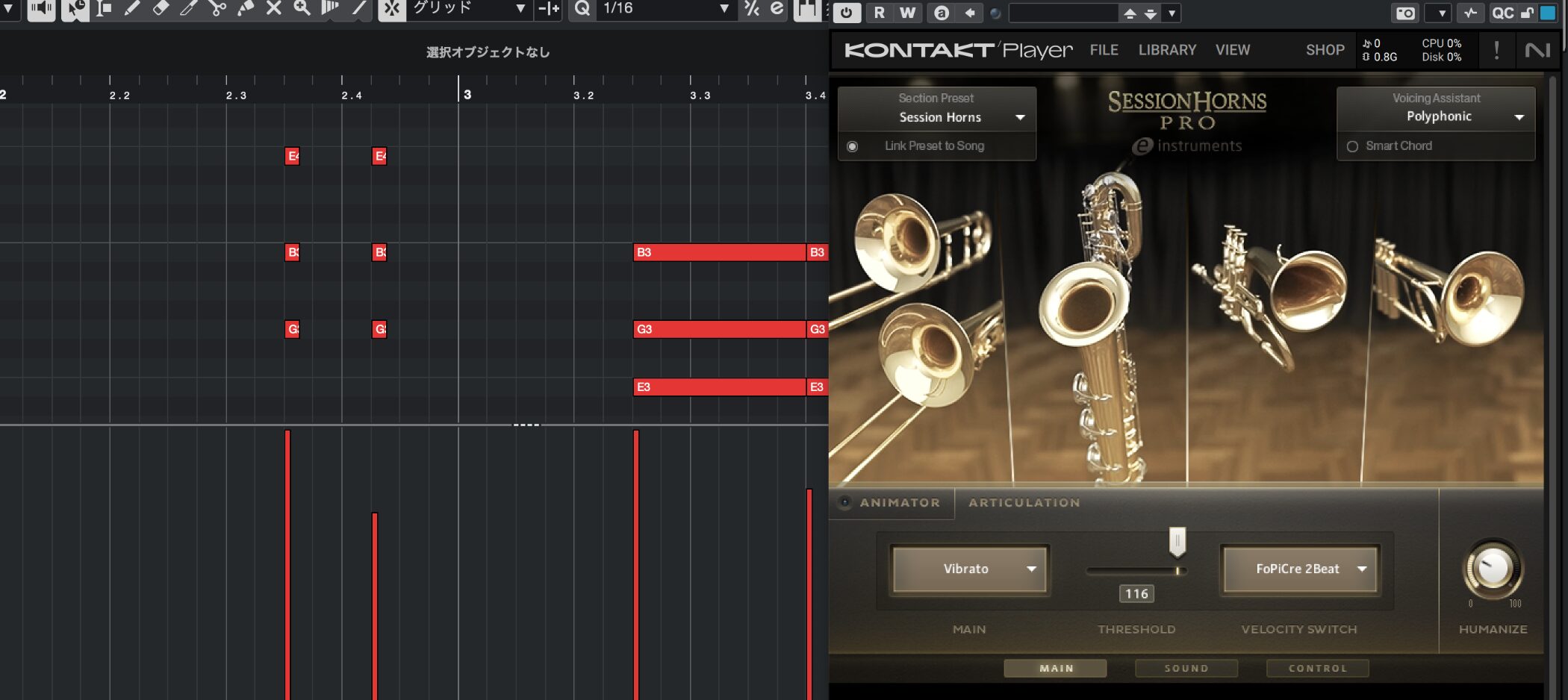Click the plugin A/B compare icon
Viewport: 1568px width, 700px height.
click(942, 13)
